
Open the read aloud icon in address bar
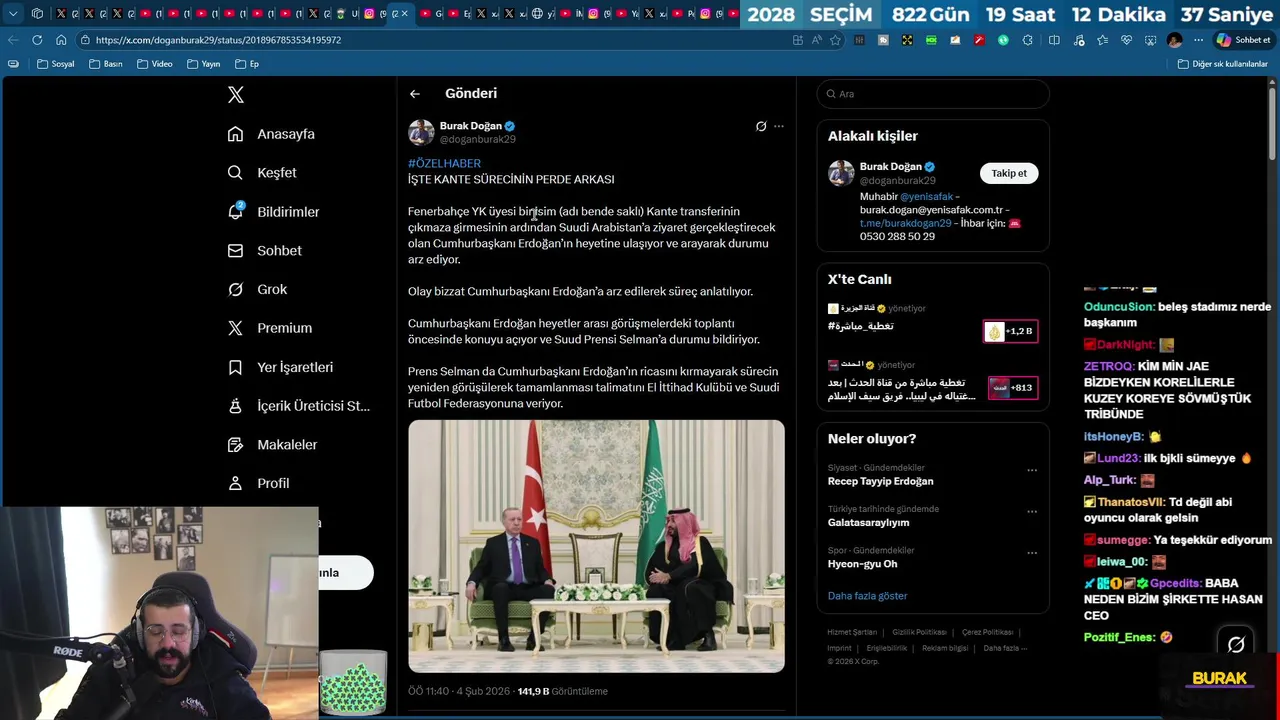pos(816,40)
